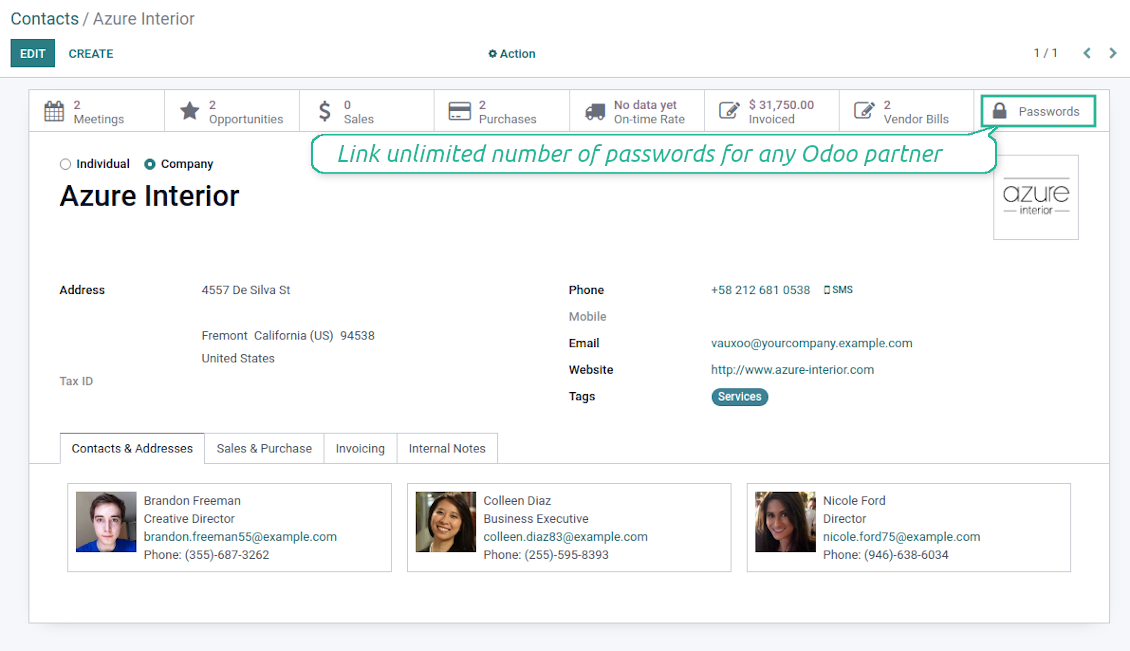Open Vendor Bills via the edit icon
This screenshot has width=1130, height=651.
(864, 111)
